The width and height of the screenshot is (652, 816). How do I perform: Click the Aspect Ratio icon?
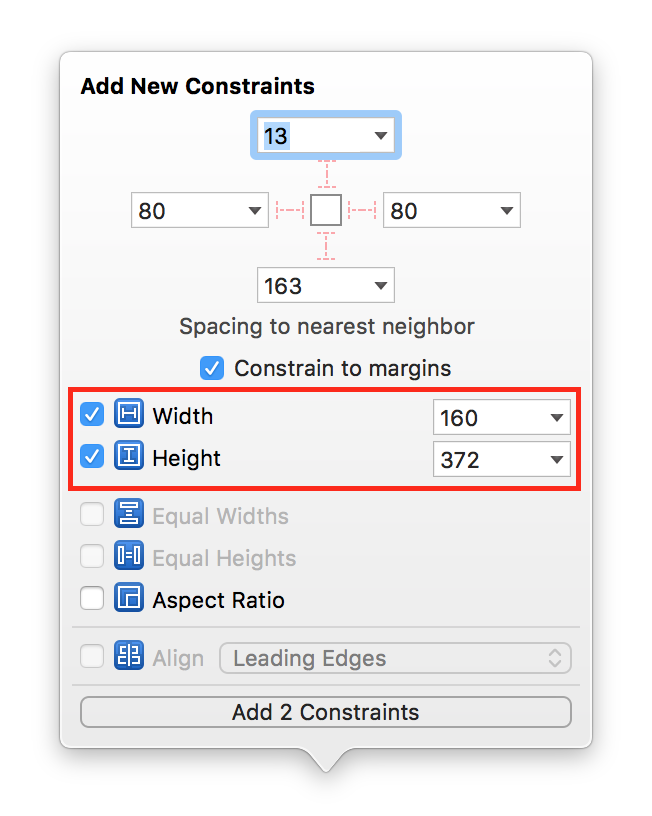point(129,597)
